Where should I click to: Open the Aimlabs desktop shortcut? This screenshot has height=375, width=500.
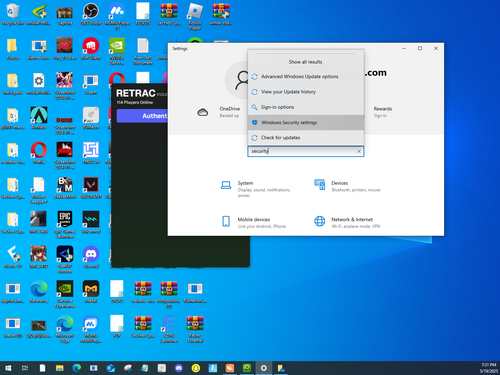[39, 118]
